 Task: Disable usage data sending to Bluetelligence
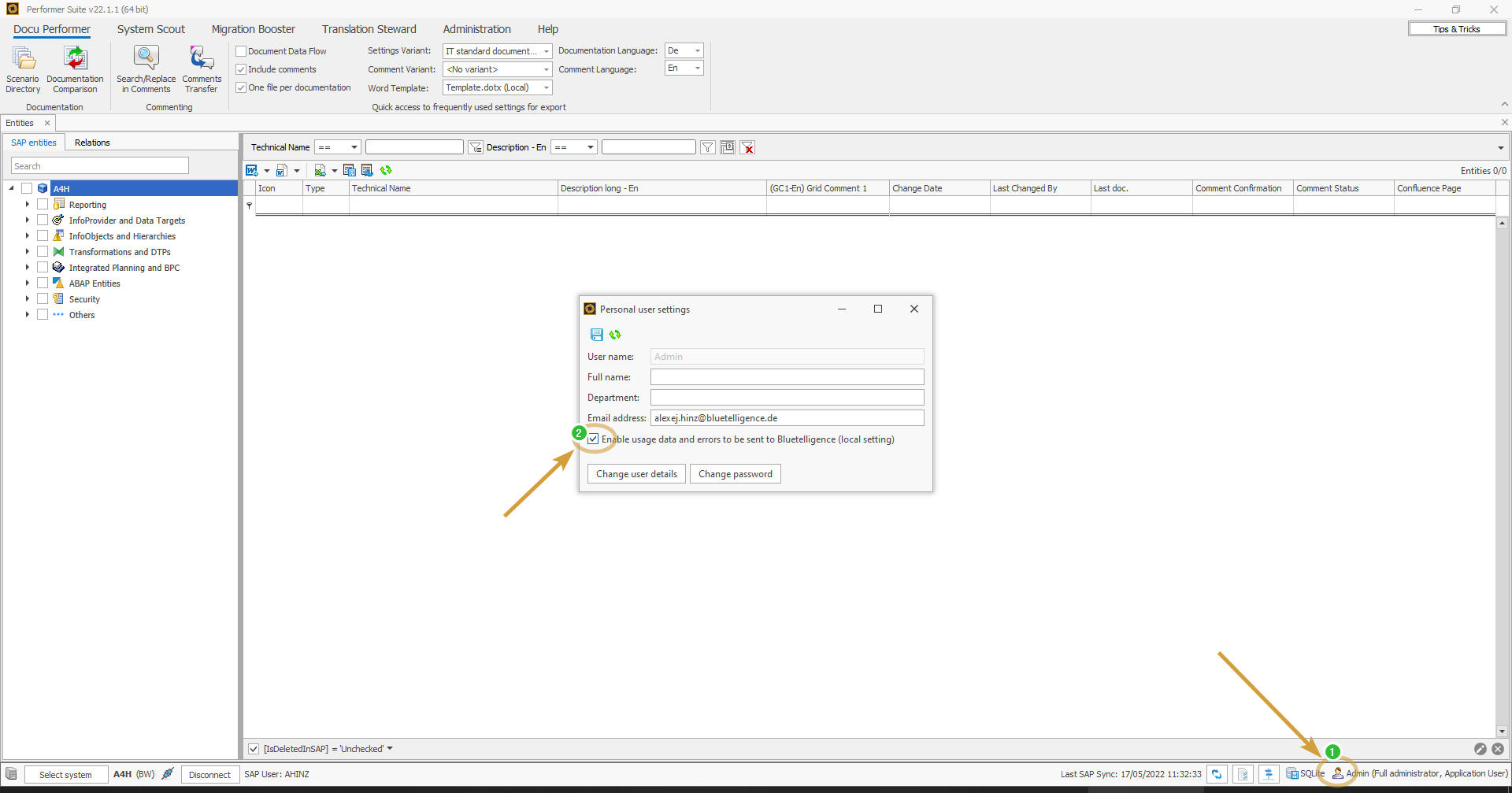point(593,439)
